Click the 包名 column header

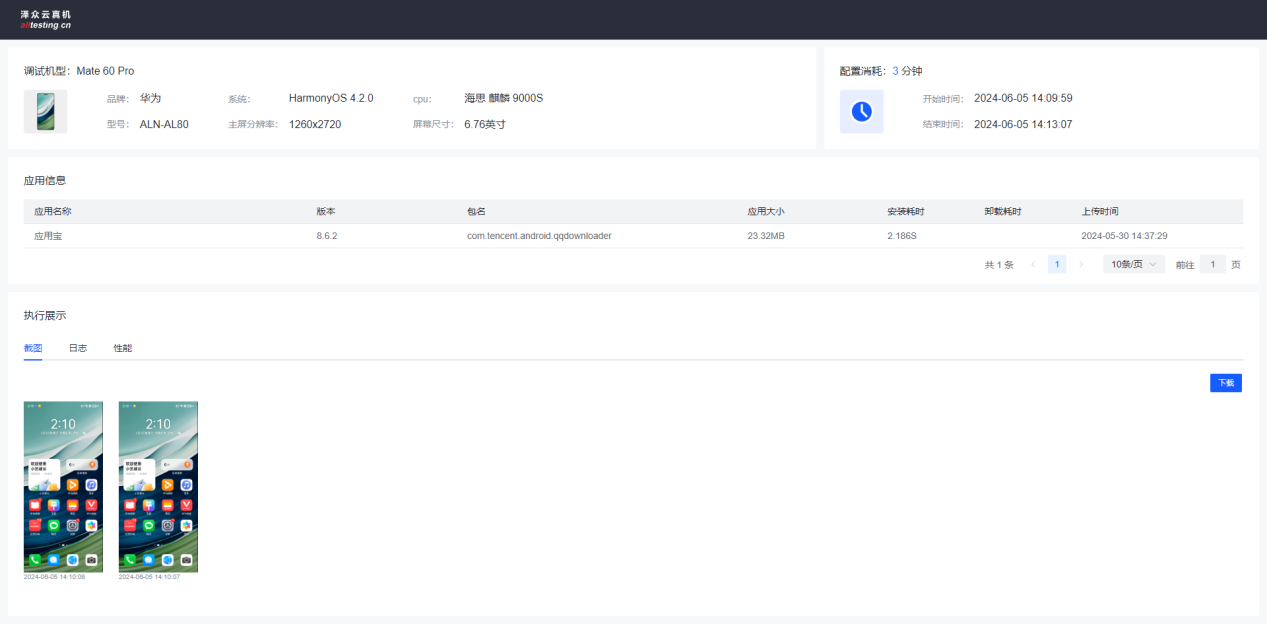pos(476,212)
